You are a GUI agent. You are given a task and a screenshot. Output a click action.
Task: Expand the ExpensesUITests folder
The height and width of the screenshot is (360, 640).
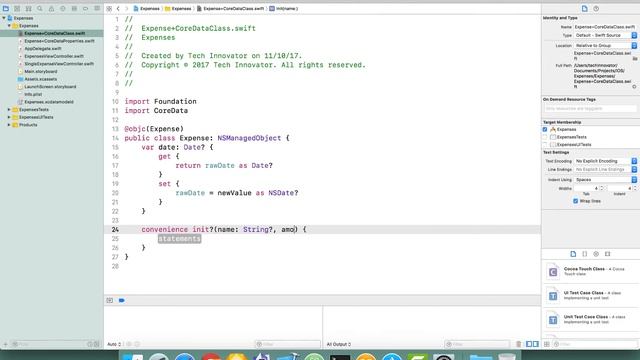coord(9,117)
